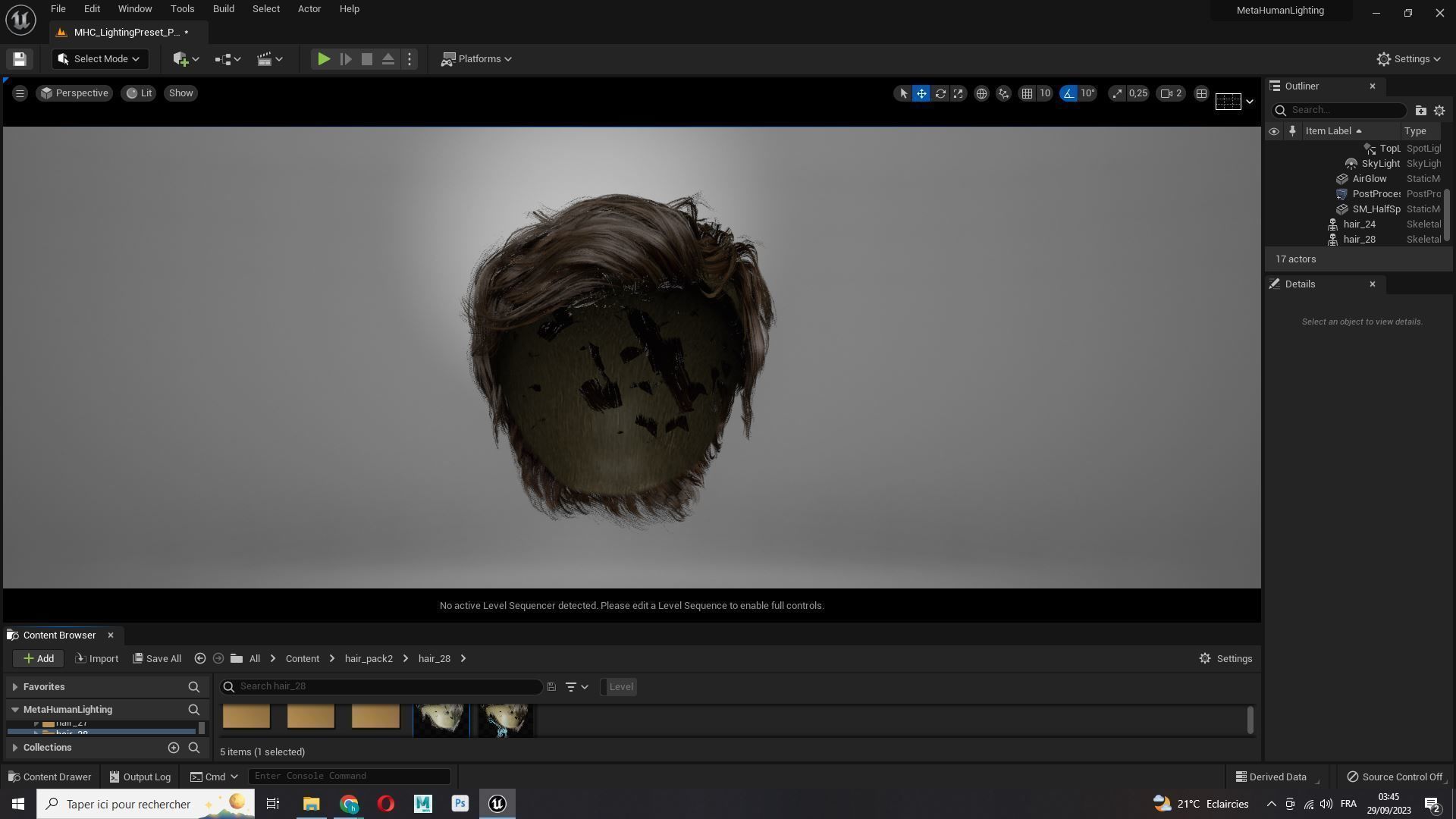Image resolution: width=1456 pixels, height=819 pixels.
Task: Open the Tools menu
Action: click(182, 9)
